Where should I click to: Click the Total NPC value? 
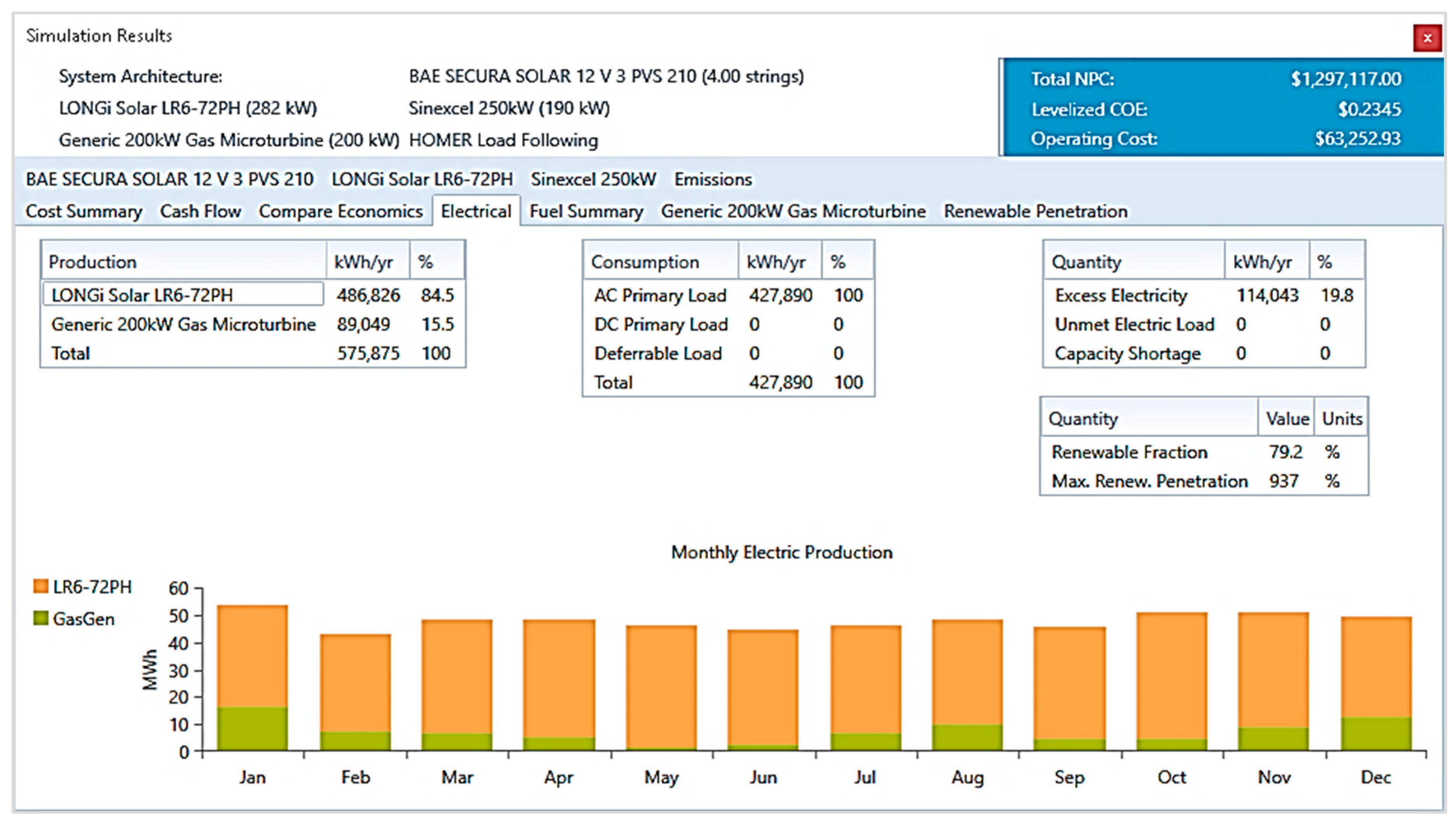coord(1345,78)
